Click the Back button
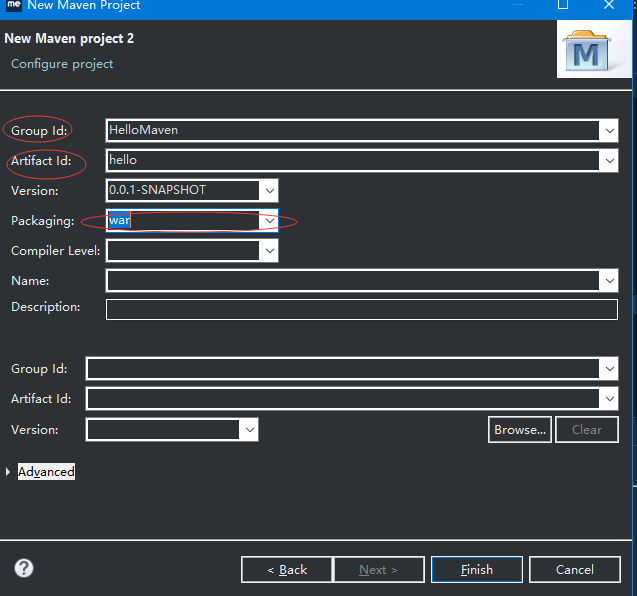Viewport: 637px width, 596px height. click(287, 570)
